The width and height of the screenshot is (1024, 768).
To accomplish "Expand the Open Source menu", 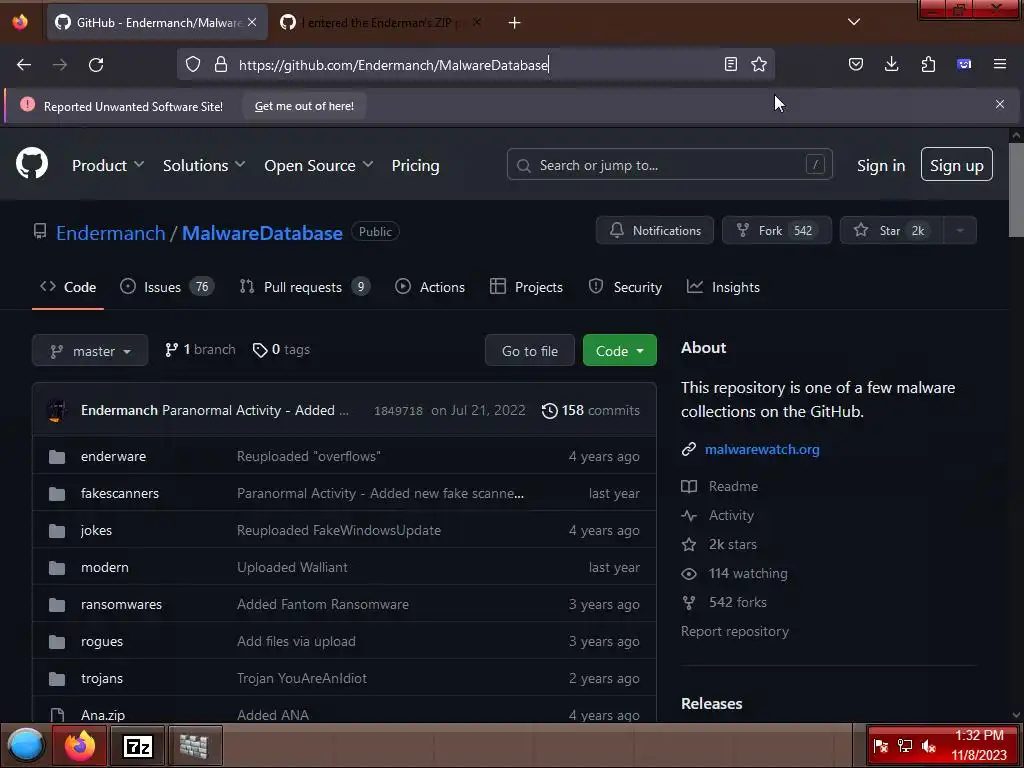I will tap(319, 165).
